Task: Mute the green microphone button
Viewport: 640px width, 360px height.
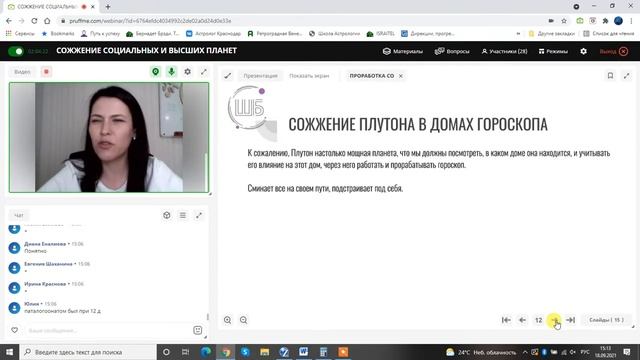Action: coord(171,72)
